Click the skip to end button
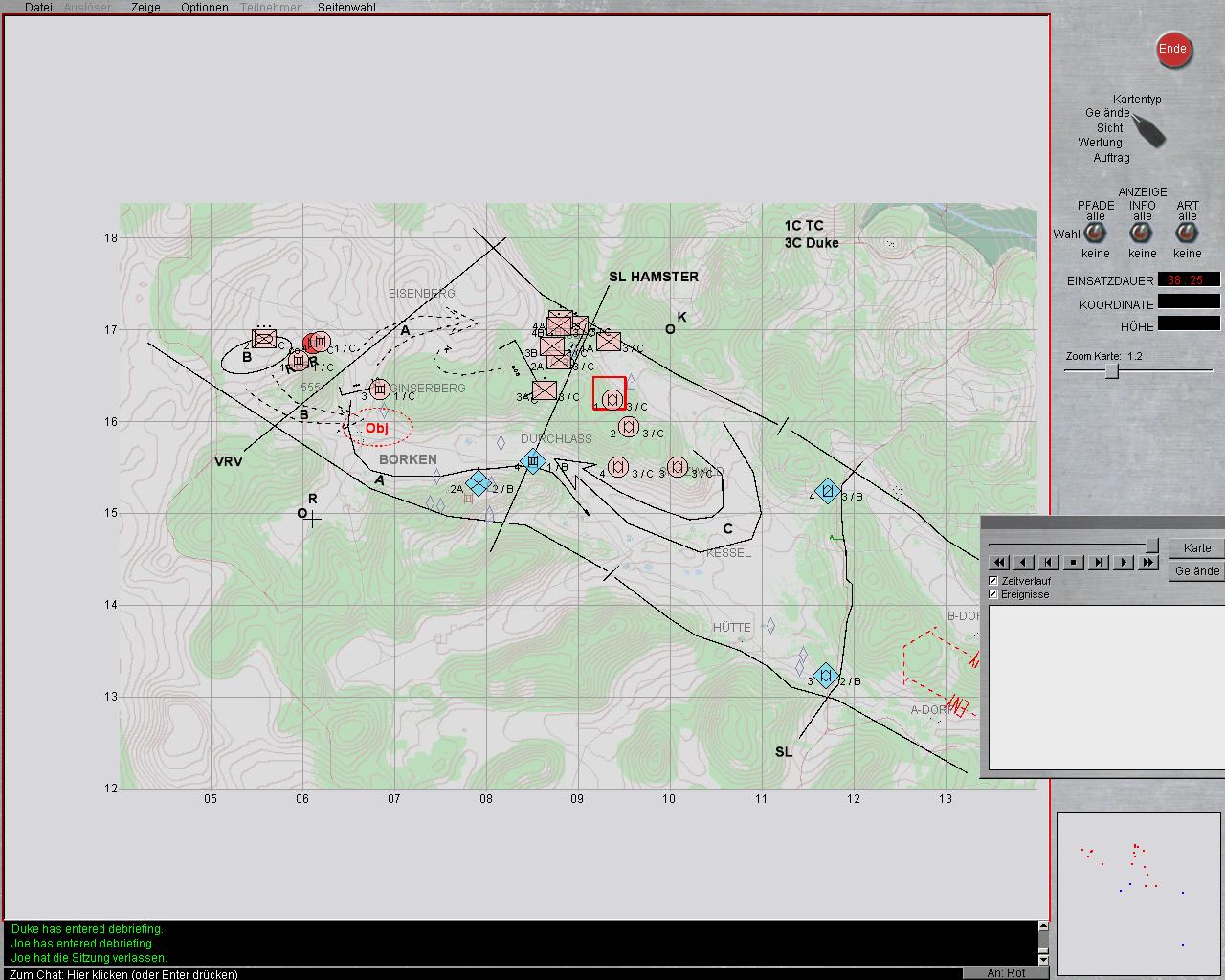The width and height of the screenshot is (1225, 980). (1099, 563)
